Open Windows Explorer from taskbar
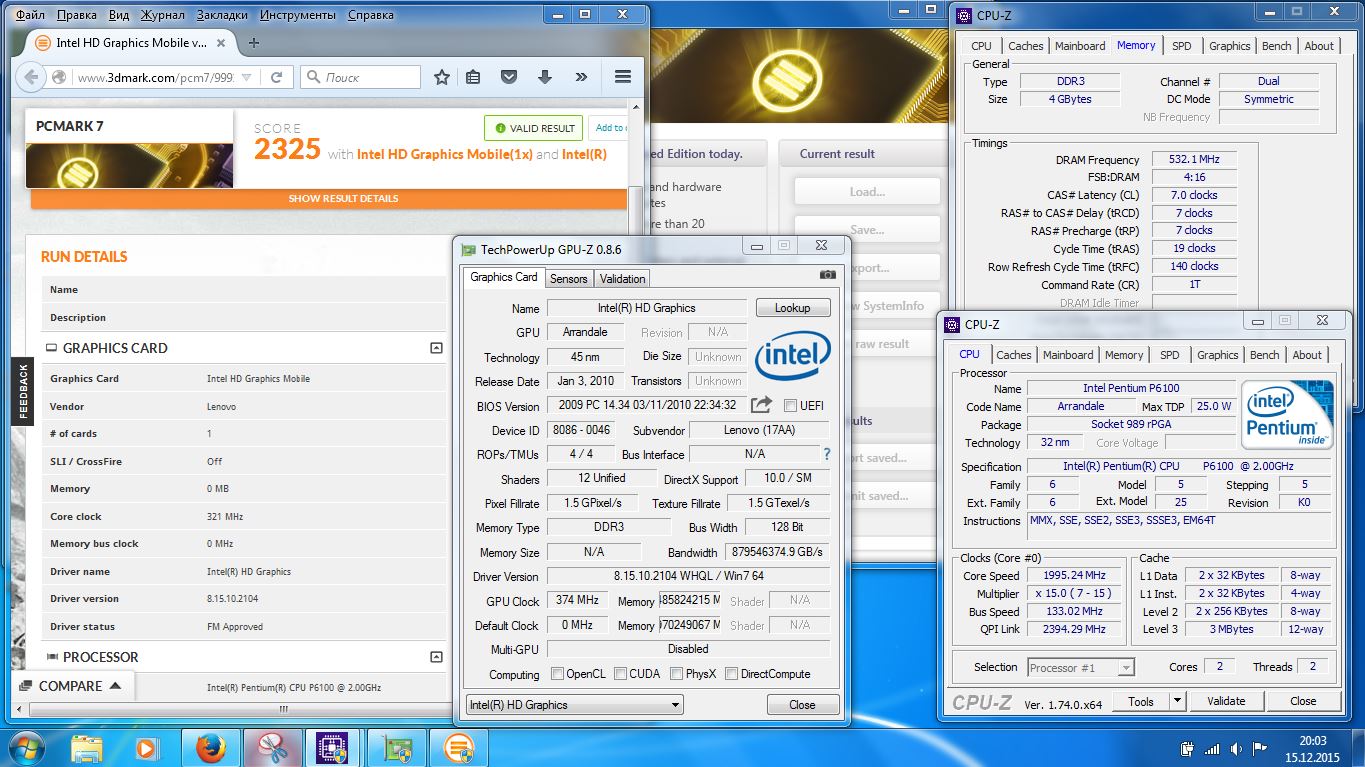This screenshot has height=767, width=1365. pos(86,747)
